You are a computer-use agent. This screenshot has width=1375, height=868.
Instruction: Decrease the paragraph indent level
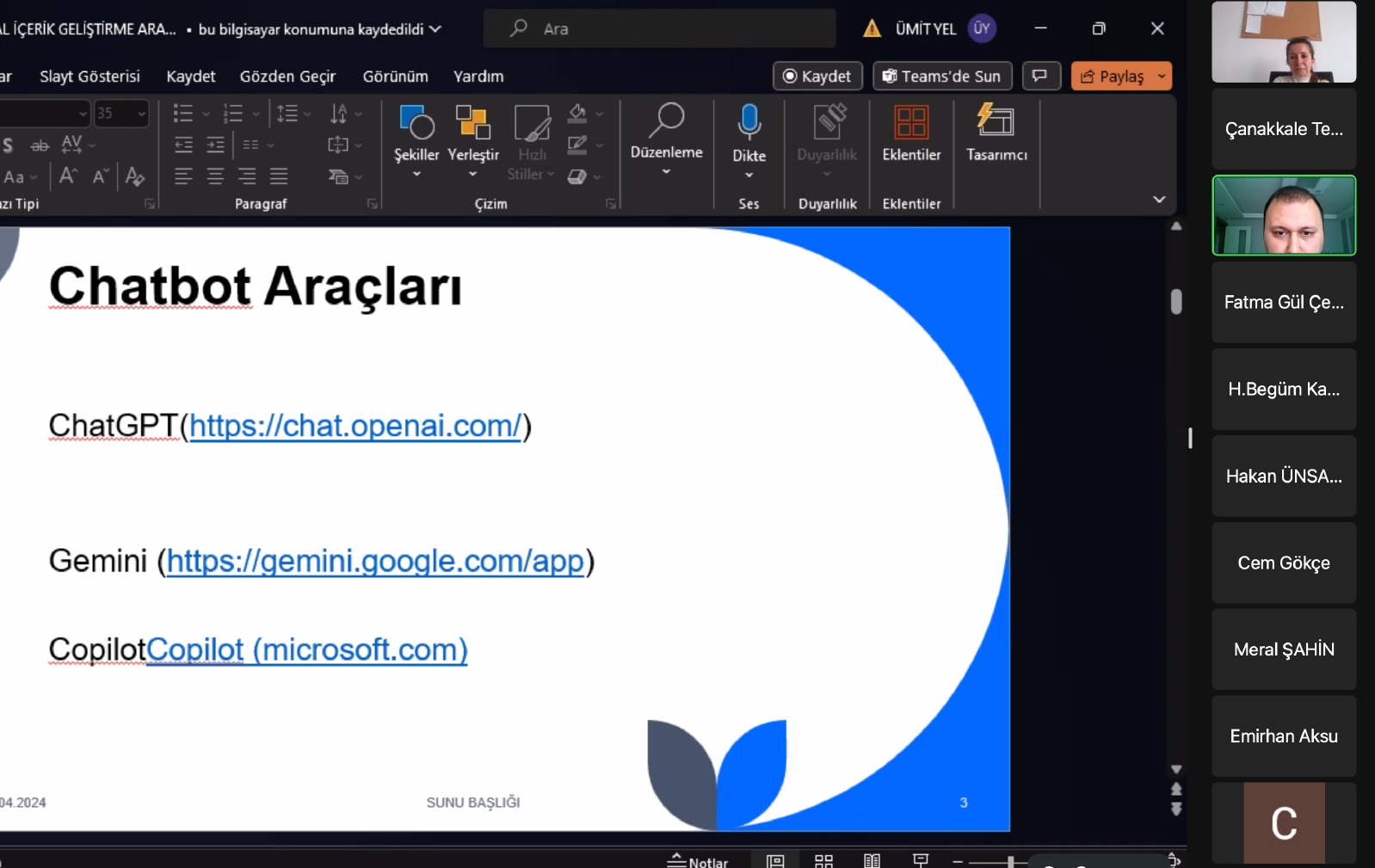[183, 145]
